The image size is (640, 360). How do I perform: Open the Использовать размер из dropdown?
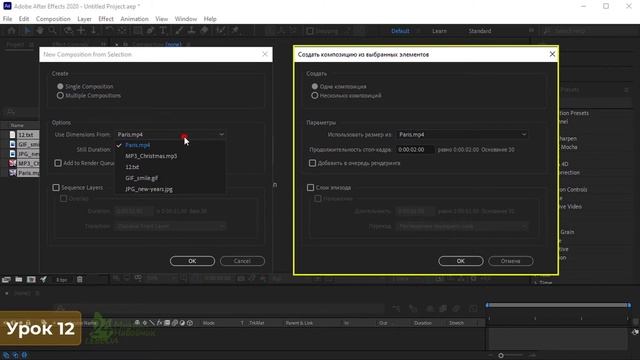462,134
